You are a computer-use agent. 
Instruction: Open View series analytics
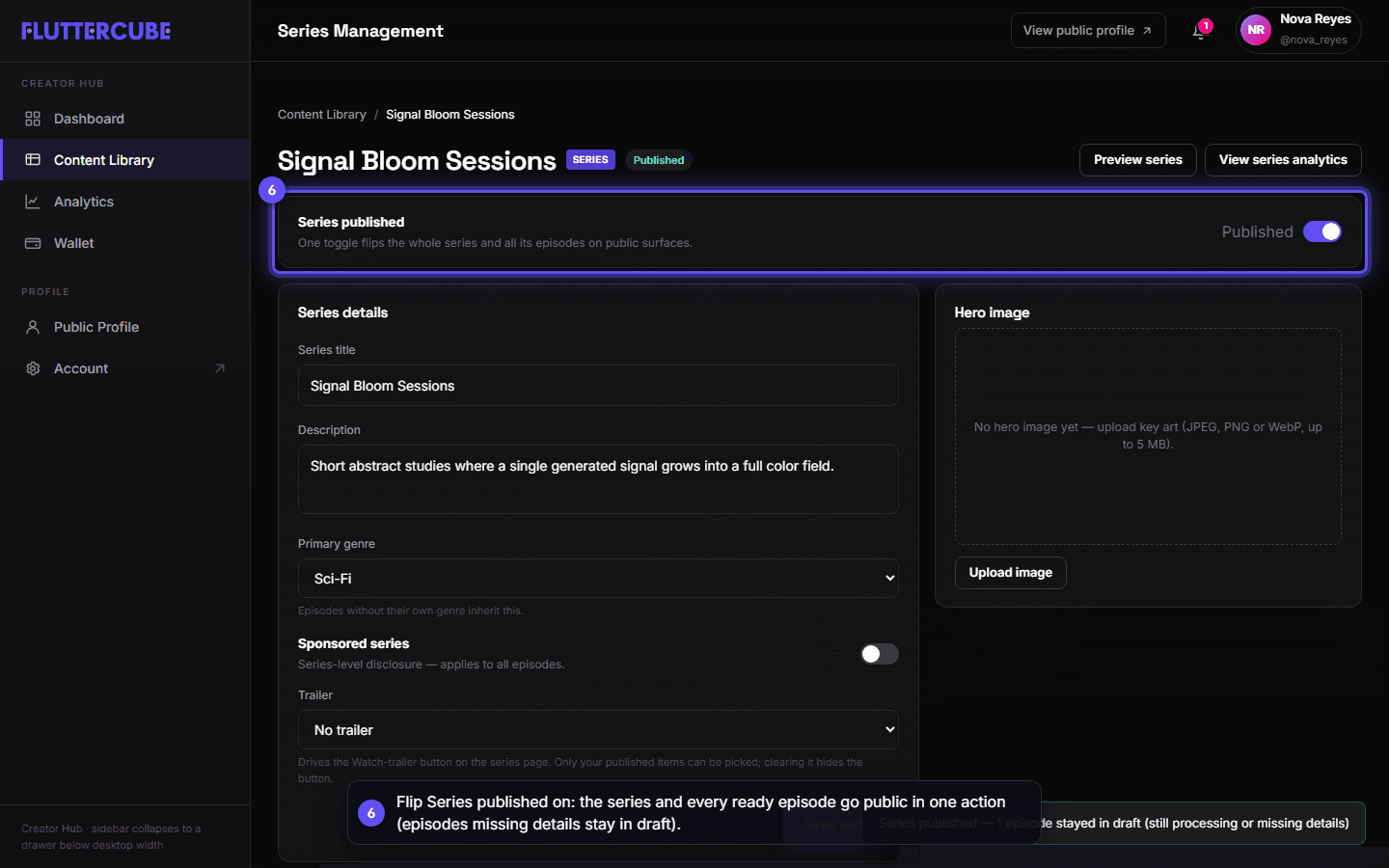pos(1283,160)
